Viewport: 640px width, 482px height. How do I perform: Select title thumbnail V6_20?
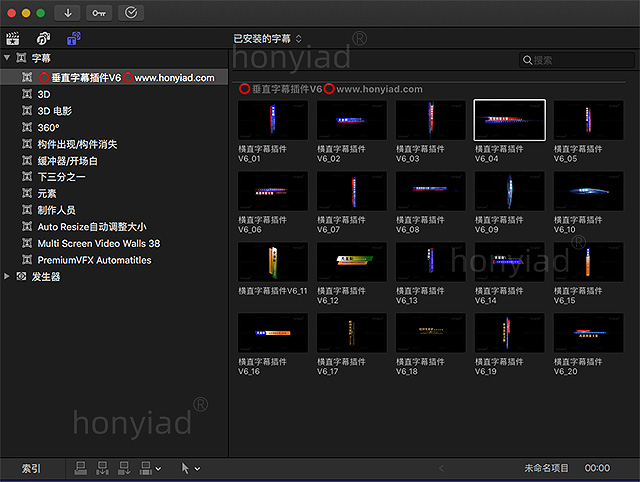pos(589,333)
